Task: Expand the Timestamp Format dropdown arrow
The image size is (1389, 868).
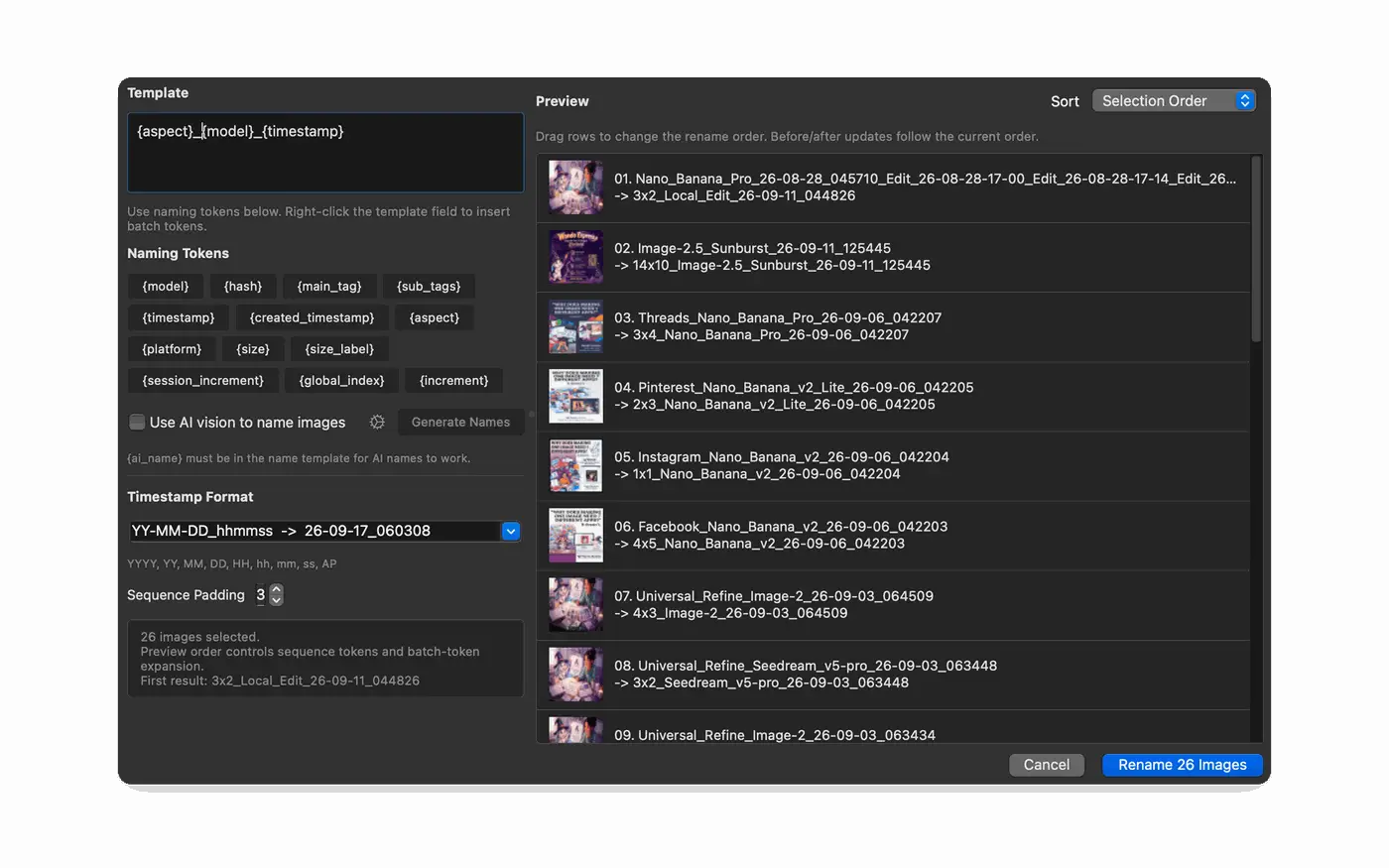Action: (x=511, y=532)
